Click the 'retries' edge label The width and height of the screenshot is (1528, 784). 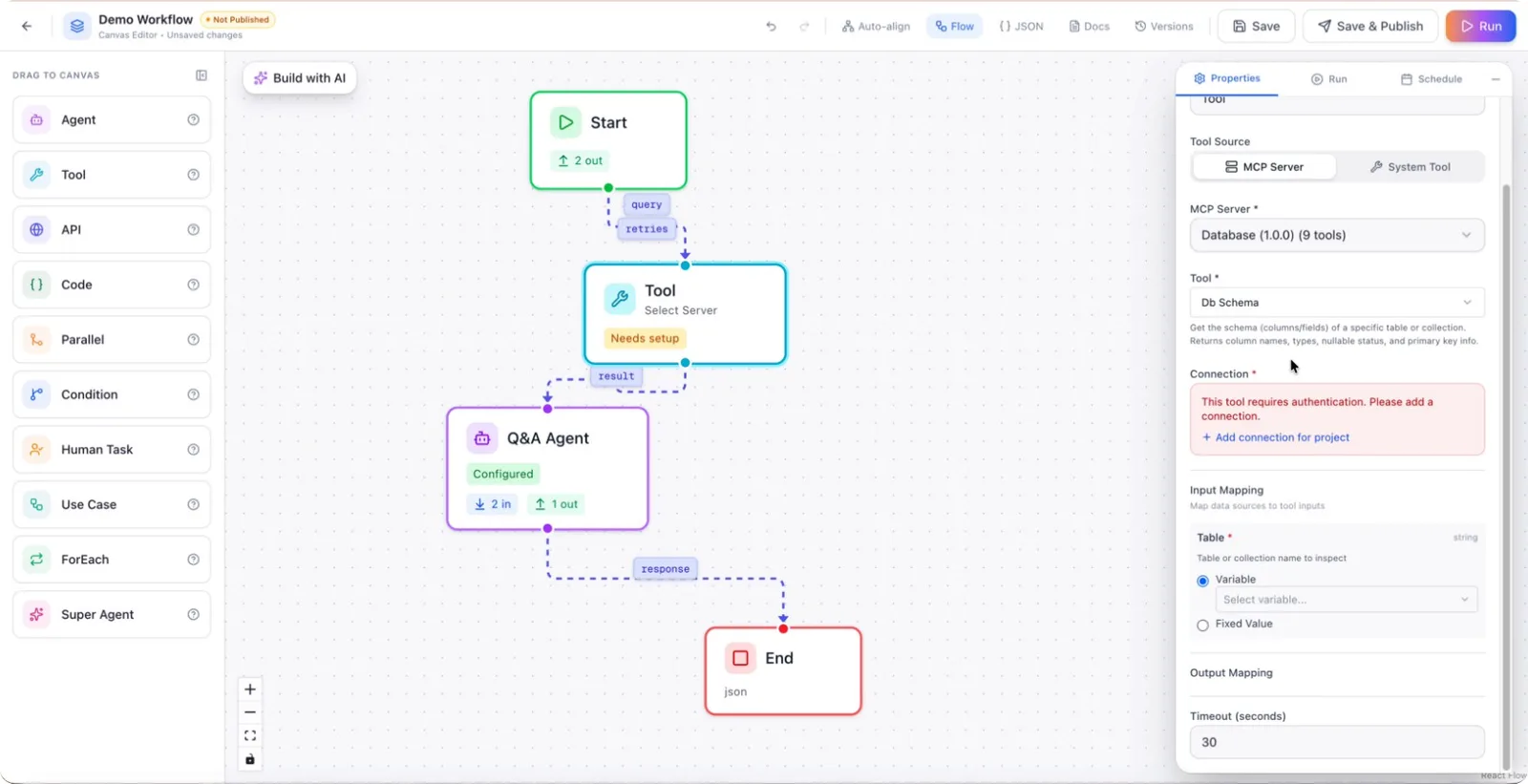647,229
